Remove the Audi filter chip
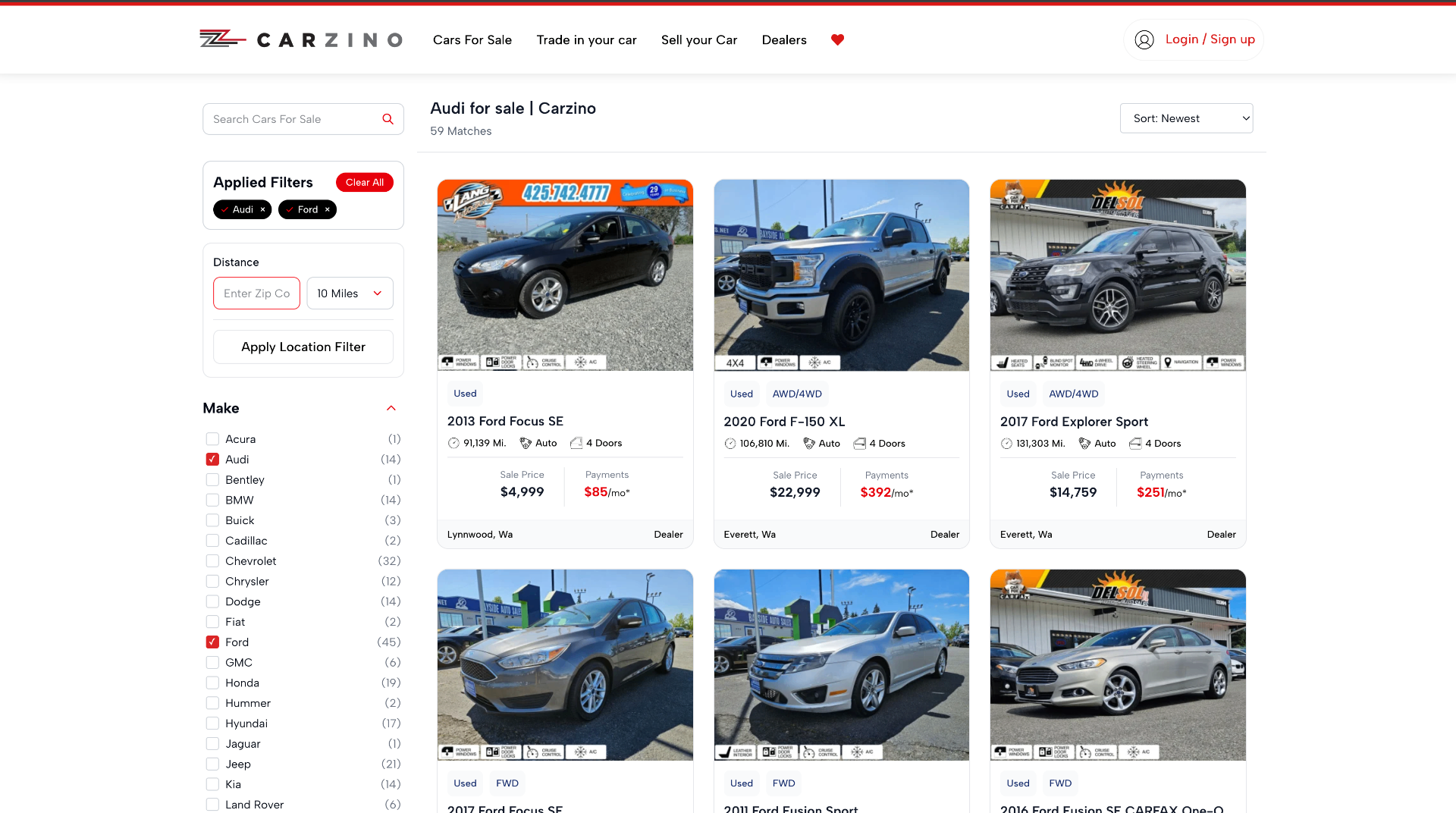 tap(262, 209)
